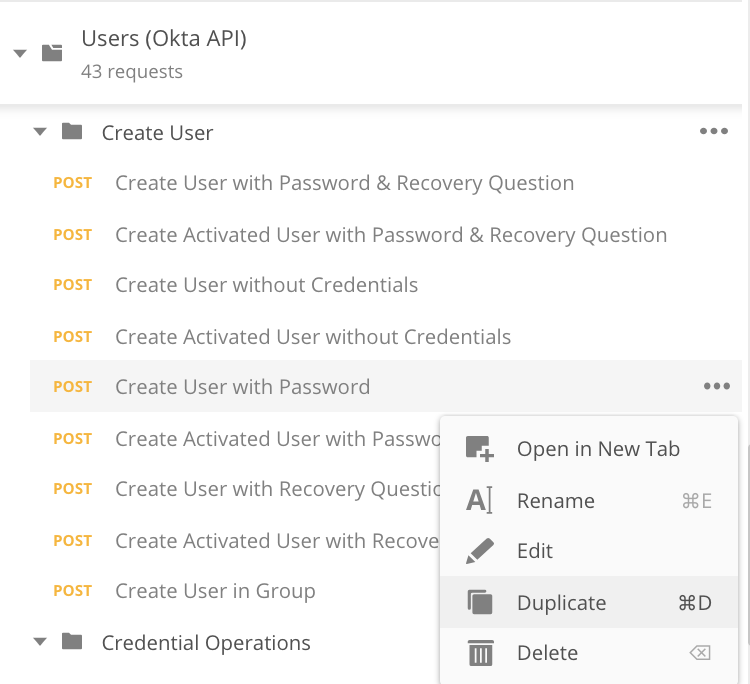The height and width of the screenshot is (684, 750).
Task: Select Create Activated User without Credentials request
Action: (313, 337)
